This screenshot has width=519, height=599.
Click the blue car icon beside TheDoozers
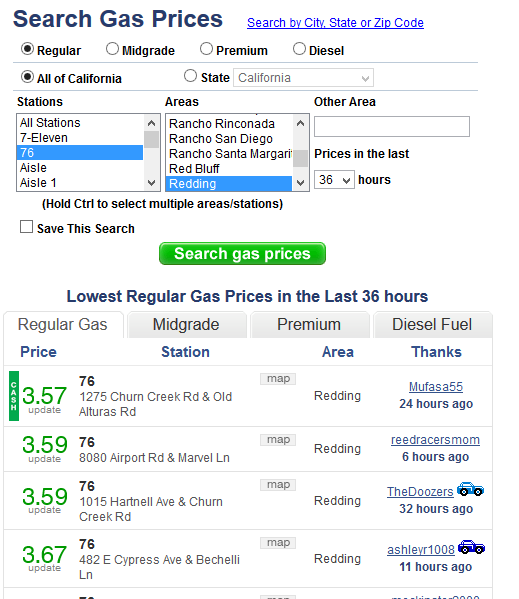[x=470, y=489]
